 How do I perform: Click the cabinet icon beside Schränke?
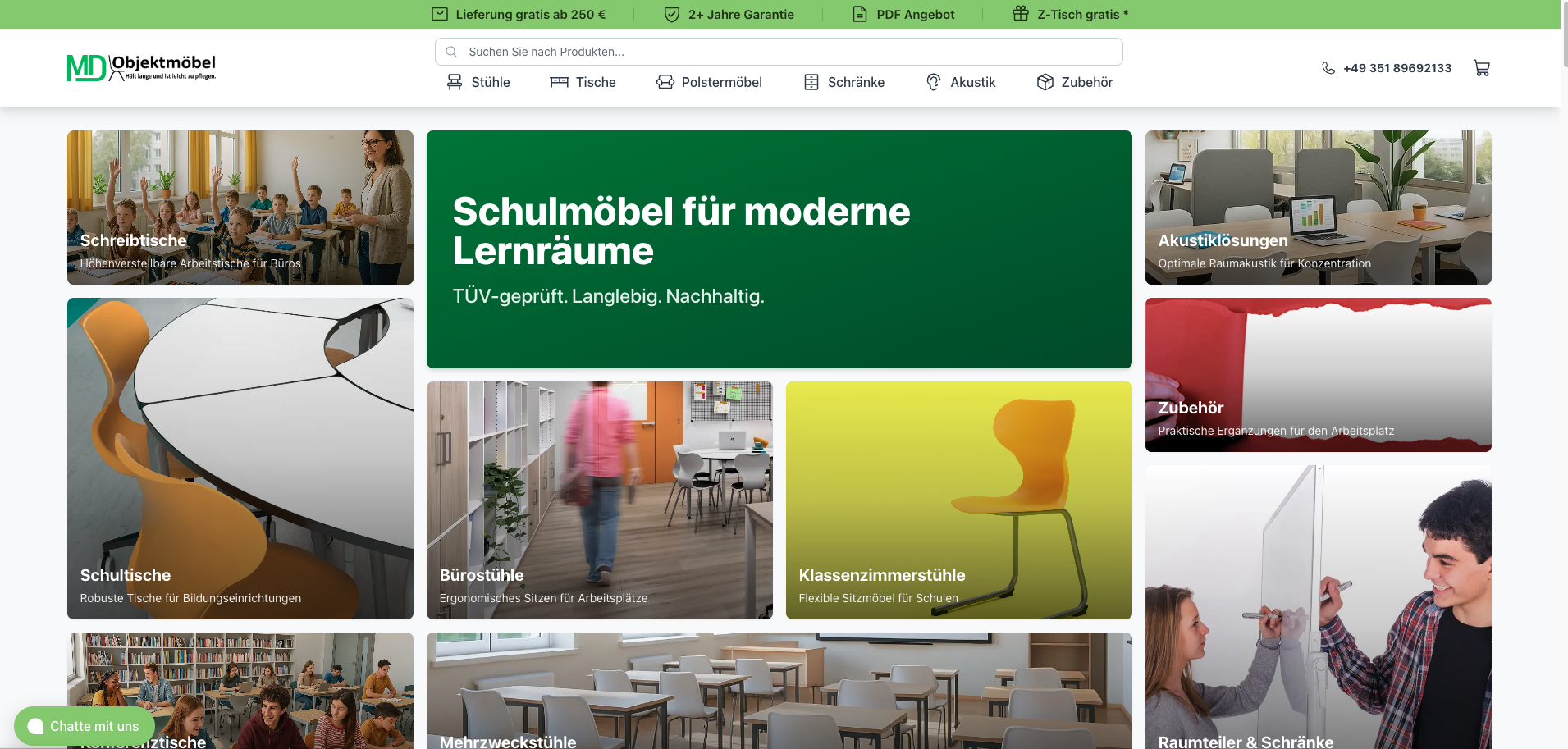(x=811, y=82)
